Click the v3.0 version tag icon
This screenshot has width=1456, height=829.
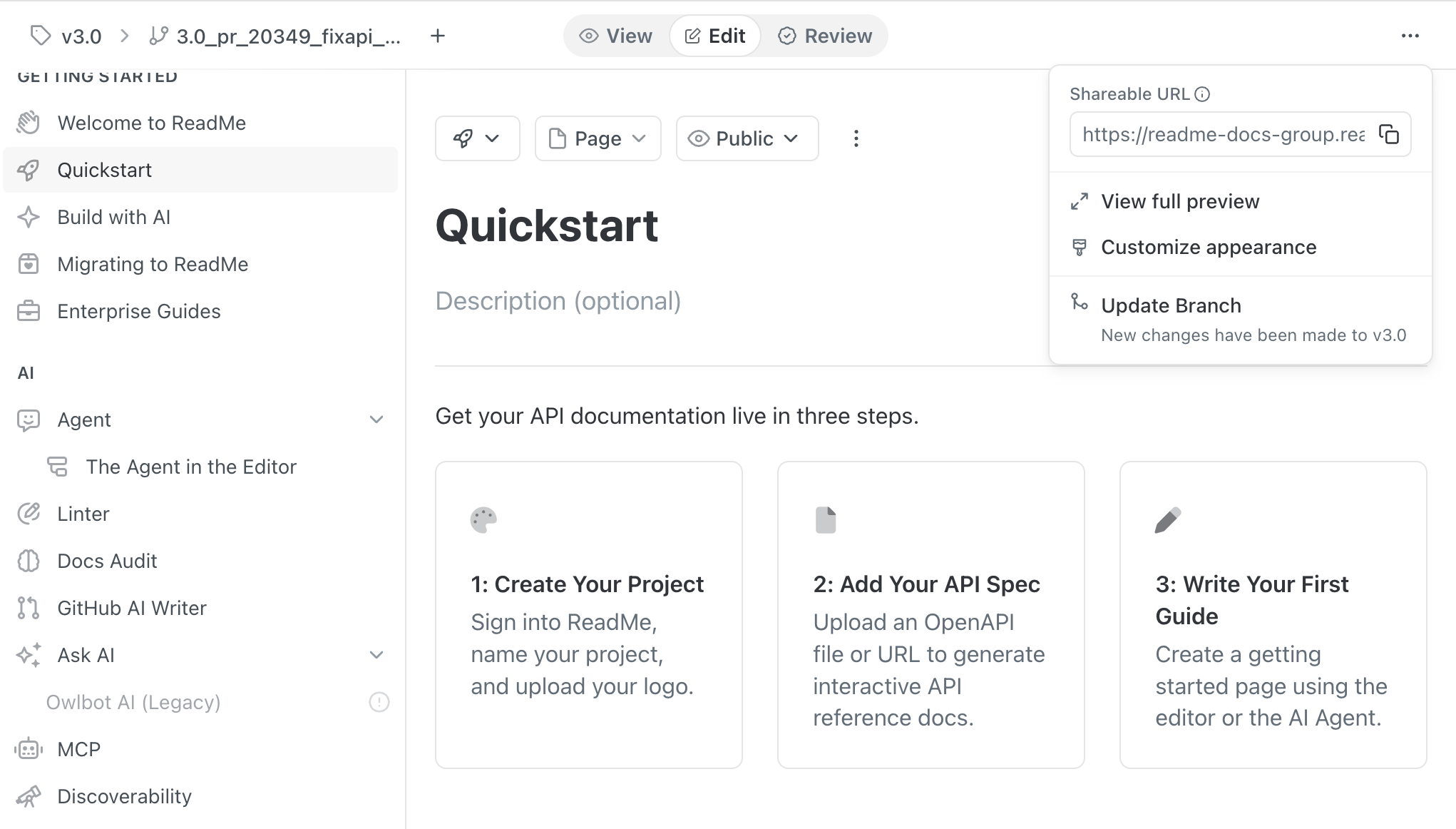tap(41, 36)
